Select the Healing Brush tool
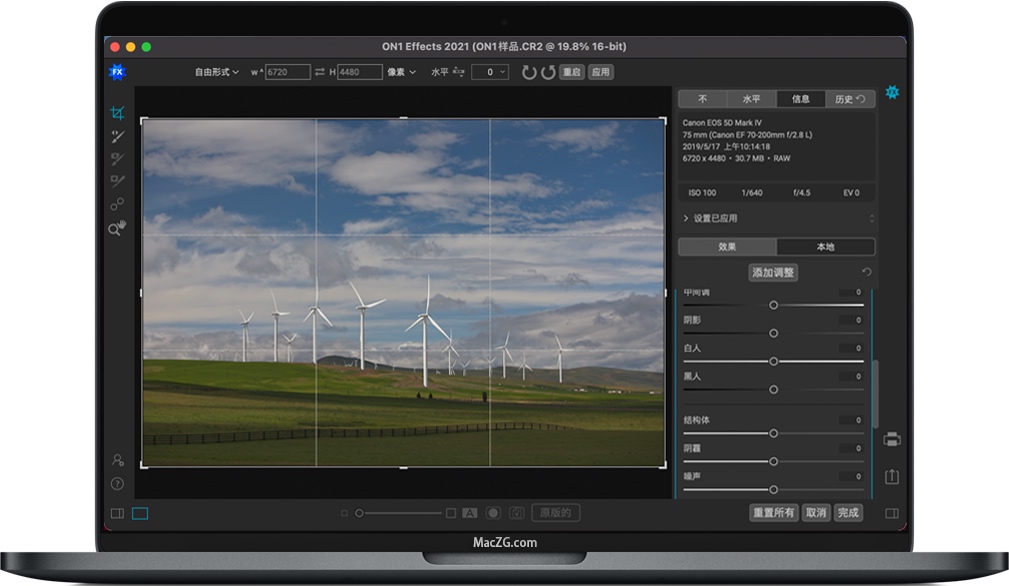This screenshot has width=1009, height=586. coord(117,136)
